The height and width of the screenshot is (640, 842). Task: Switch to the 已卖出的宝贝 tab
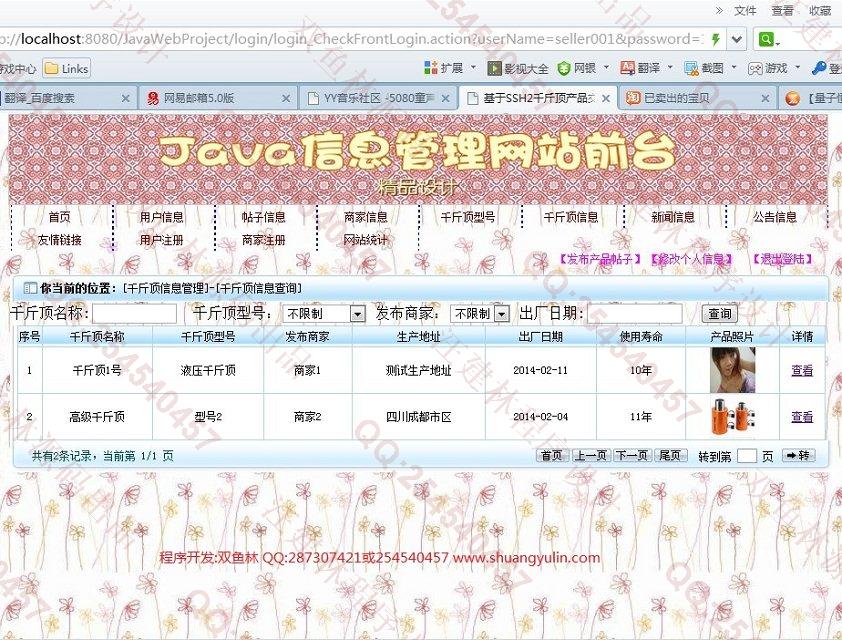pyautogui.click(x=696, y=98)
